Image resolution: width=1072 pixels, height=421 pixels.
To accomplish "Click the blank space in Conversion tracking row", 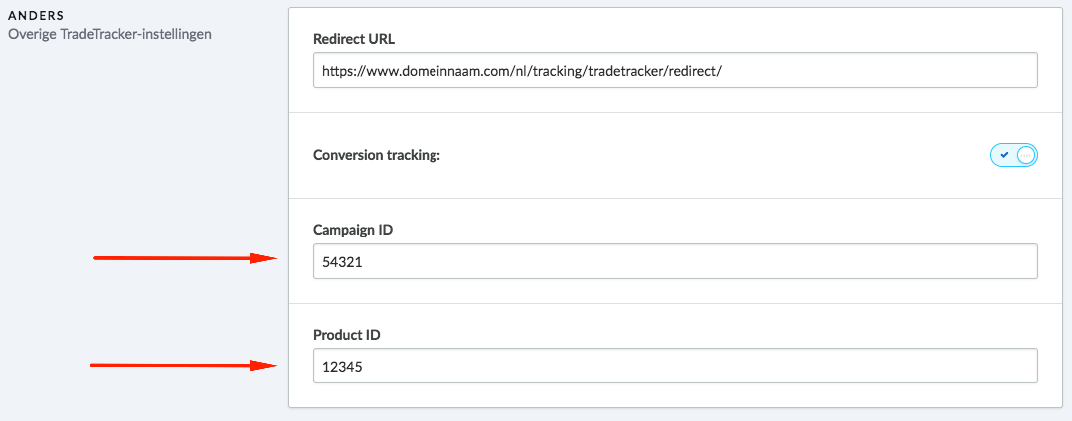I will point(711,155).
